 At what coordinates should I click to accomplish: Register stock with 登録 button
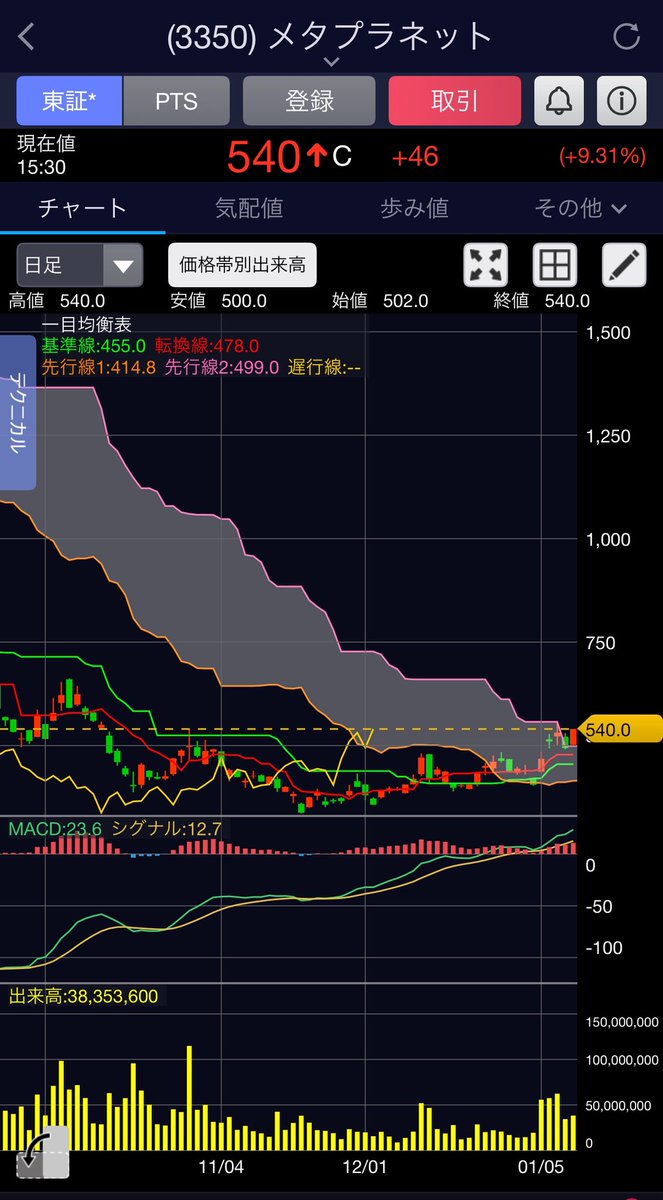tap(309, 101)
